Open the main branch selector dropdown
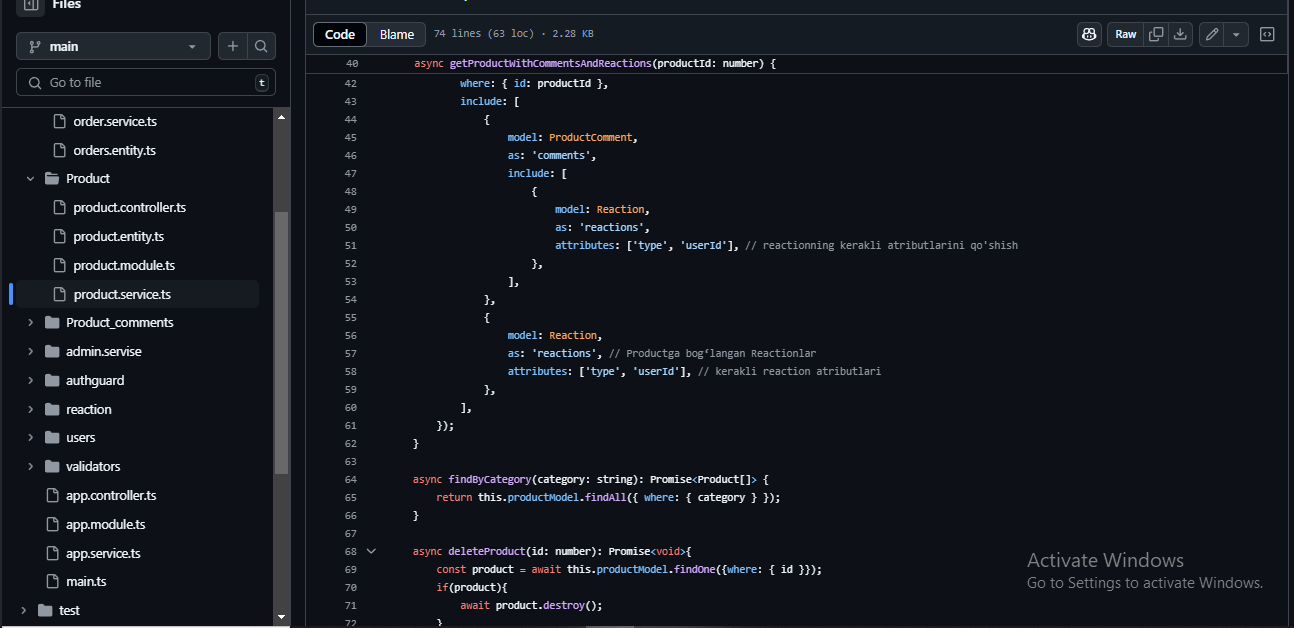 pyautogui.click(x=113, y=46)
